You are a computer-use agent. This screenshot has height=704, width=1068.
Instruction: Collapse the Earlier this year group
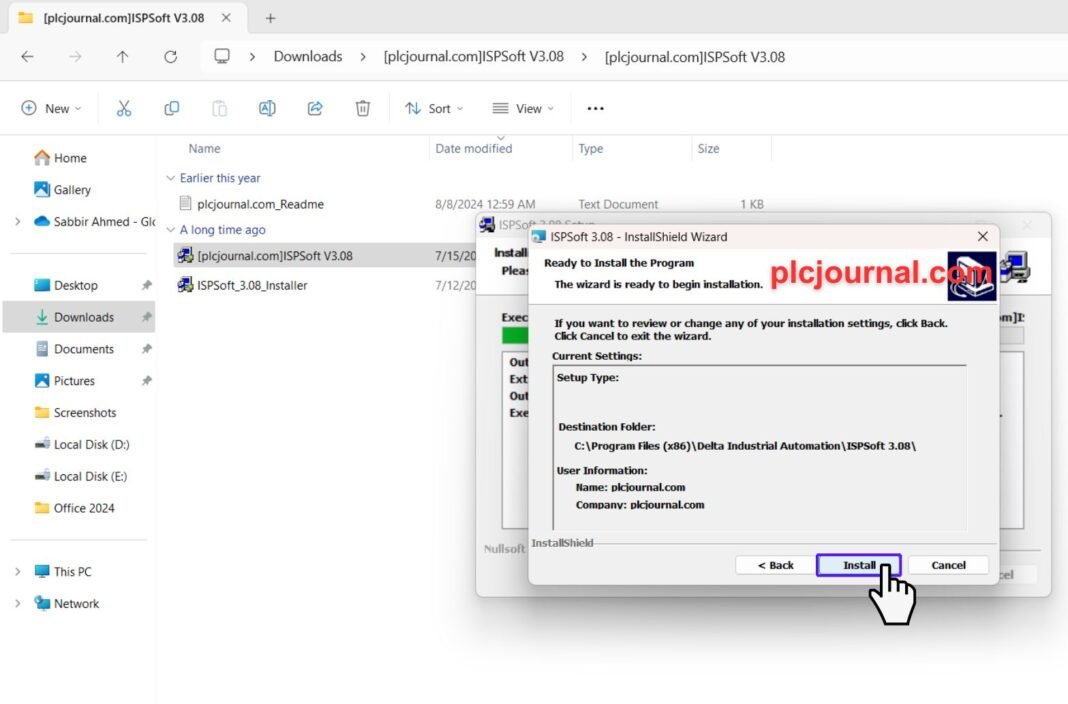point(170,178)
